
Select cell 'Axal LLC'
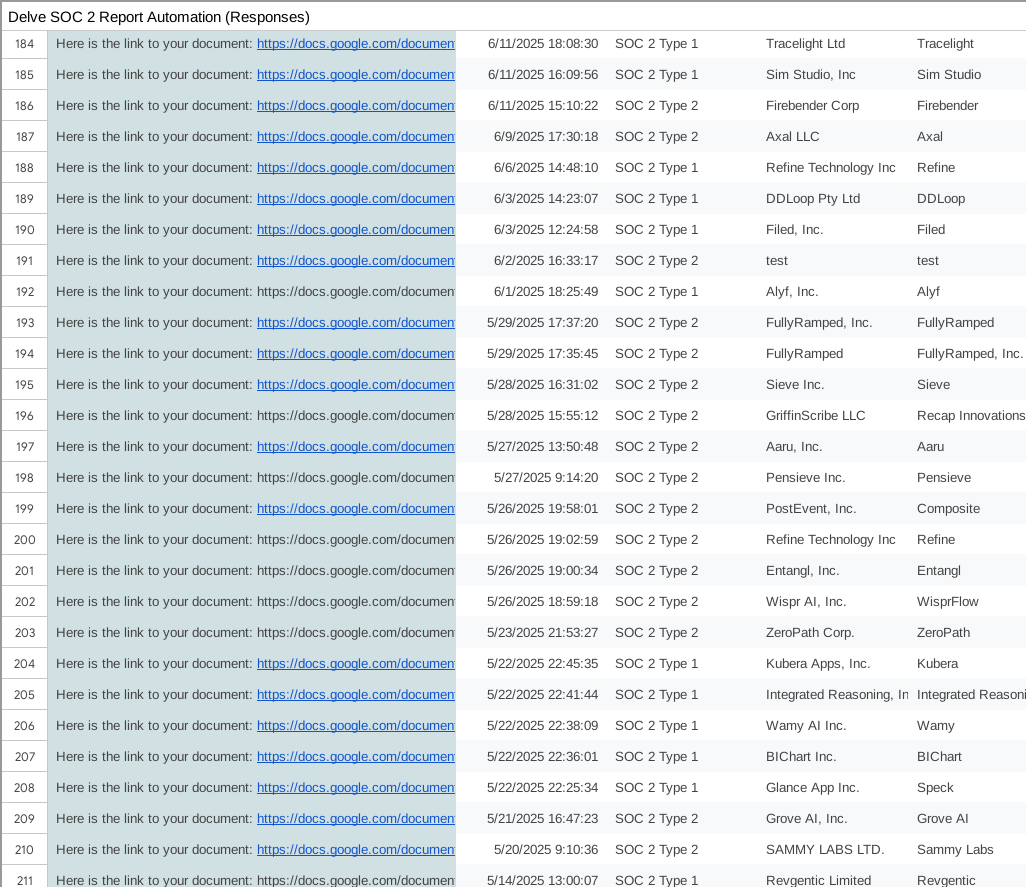[x=792, y=137]
